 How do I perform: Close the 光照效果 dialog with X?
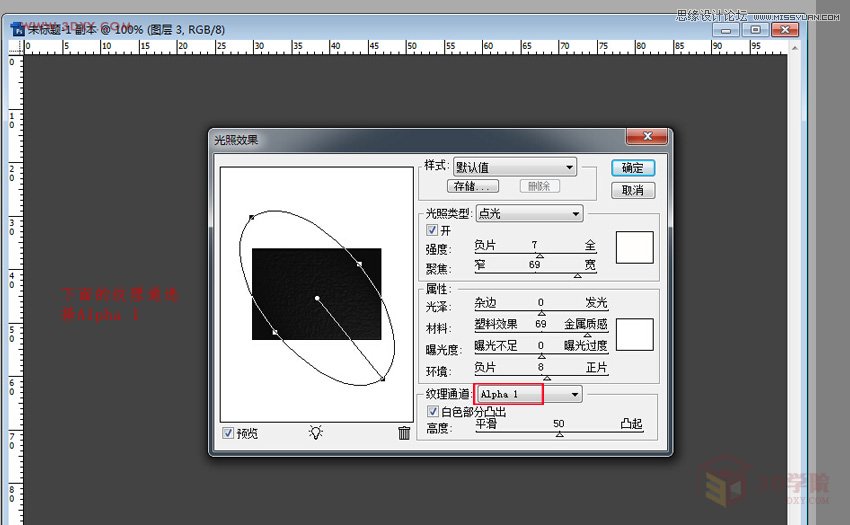[647, 136]
